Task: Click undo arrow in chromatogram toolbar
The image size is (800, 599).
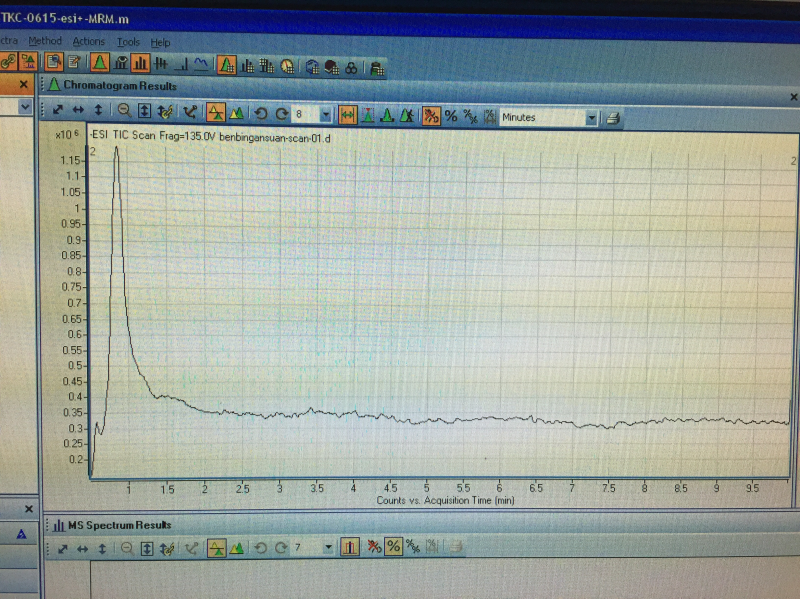Action: click(261, 113)
